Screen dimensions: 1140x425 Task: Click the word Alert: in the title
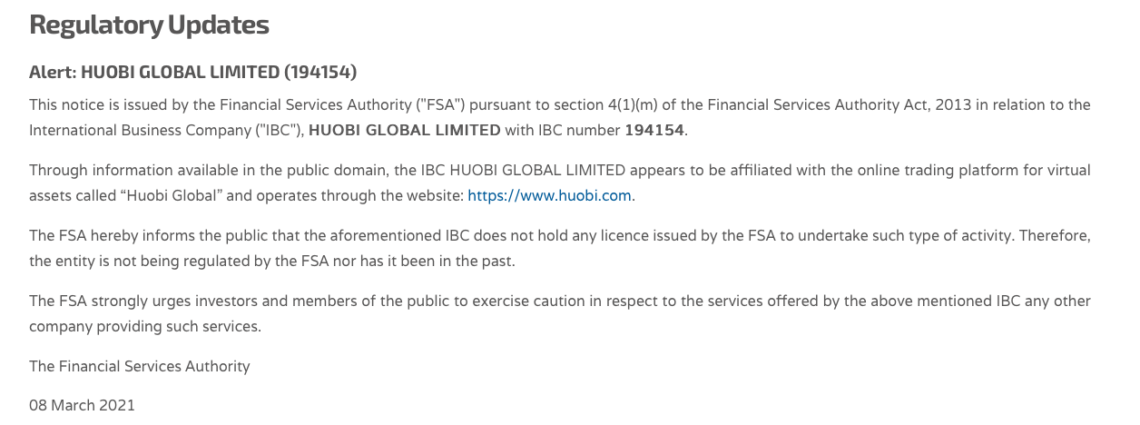[52, 72]
